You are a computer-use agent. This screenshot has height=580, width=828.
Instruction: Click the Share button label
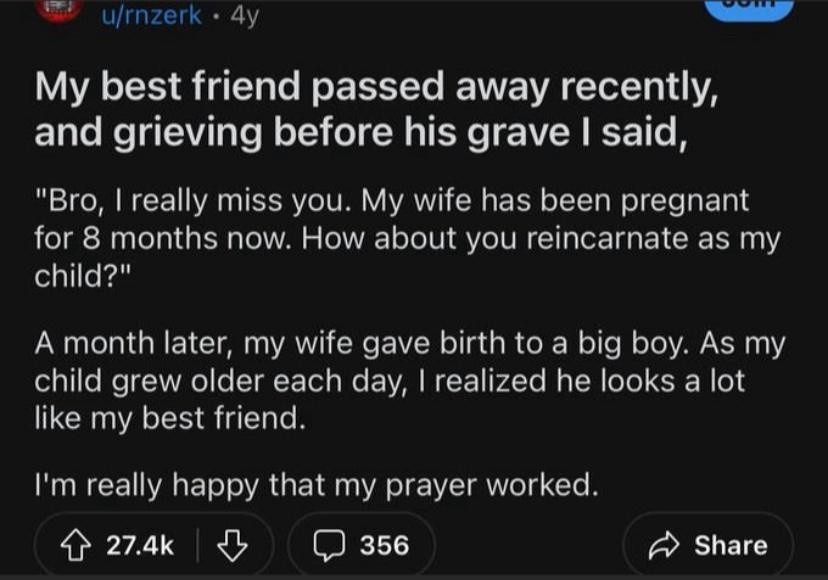tap(731, 545)
